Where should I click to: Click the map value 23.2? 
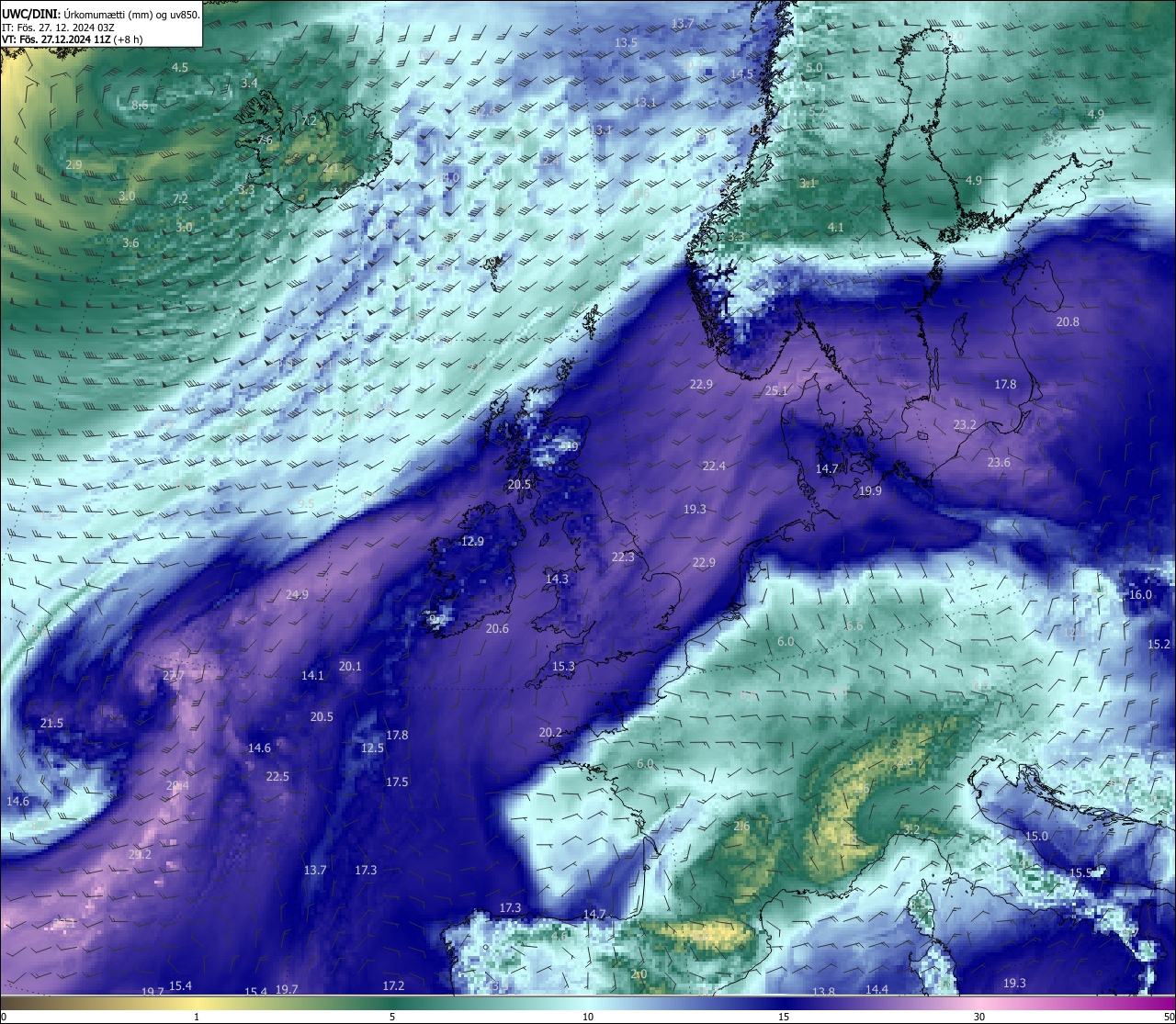tap(965, 425)
